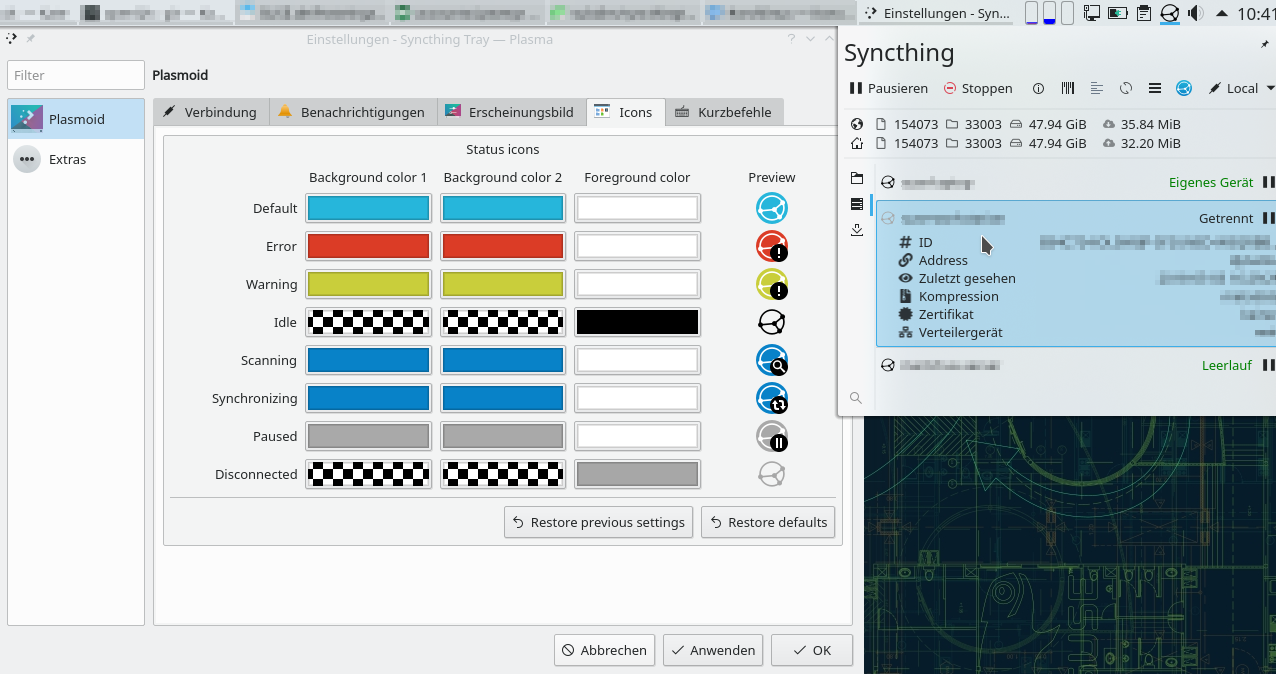Open the Kurzbefehle tab
Screen dimensions: 1276x674
pos(726,112)
